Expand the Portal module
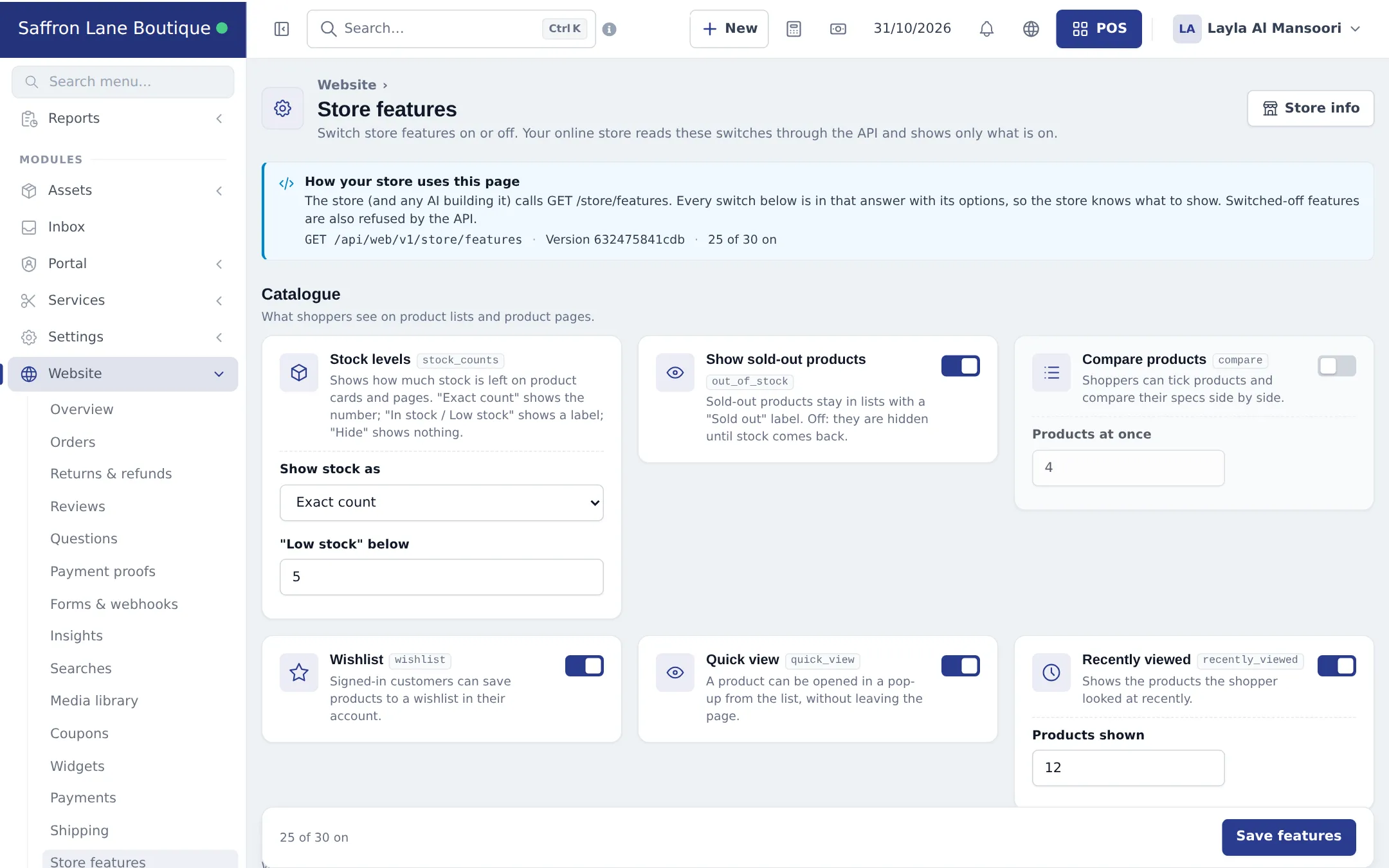Screen dimensions: 1389x868 point(123,264)
